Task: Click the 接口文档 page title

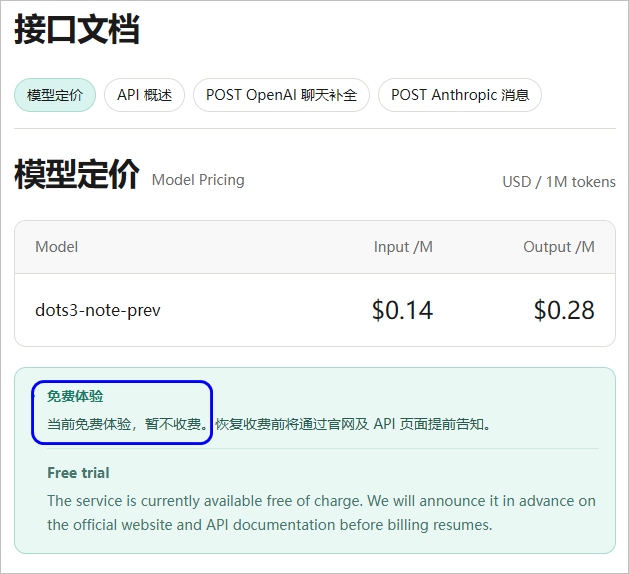Action: click(77, 29)
